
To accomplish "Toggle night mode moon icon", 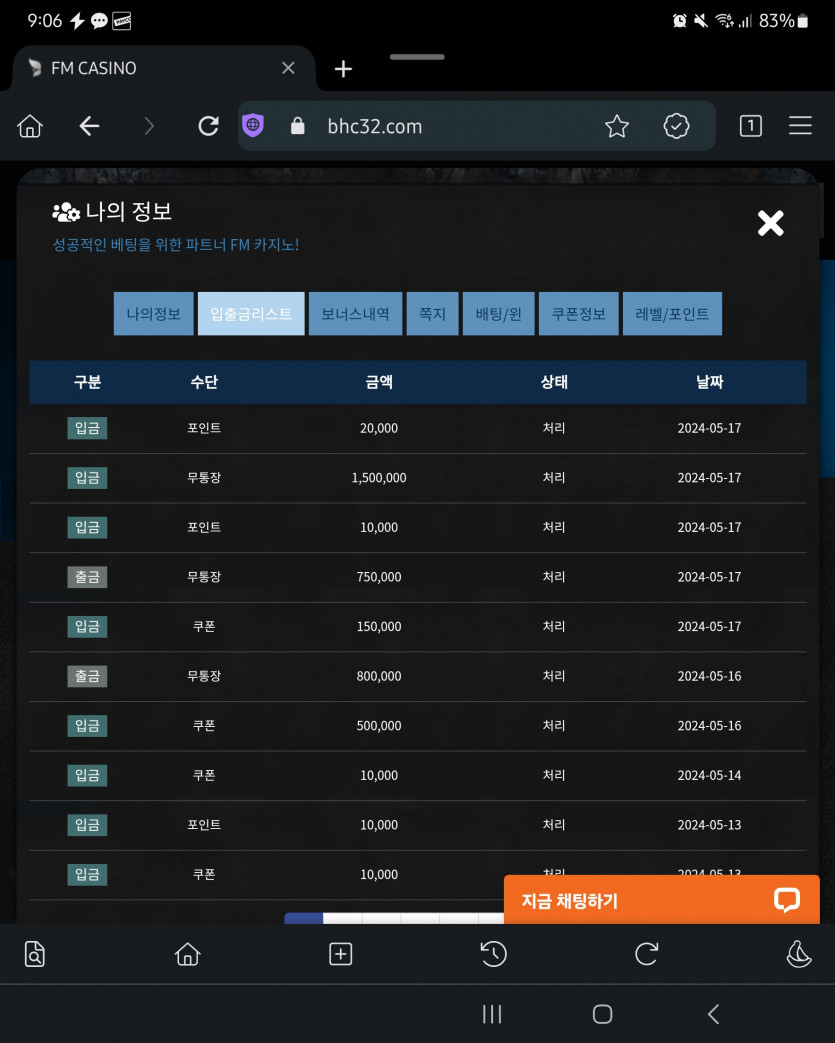I will [798, 954].
